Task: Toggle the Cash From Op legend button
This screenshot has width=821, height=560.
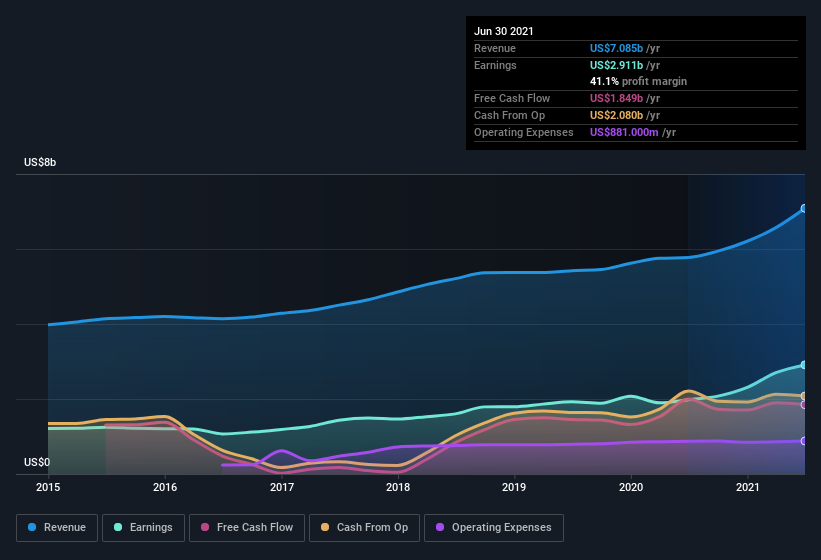Action: coord(364,527)
